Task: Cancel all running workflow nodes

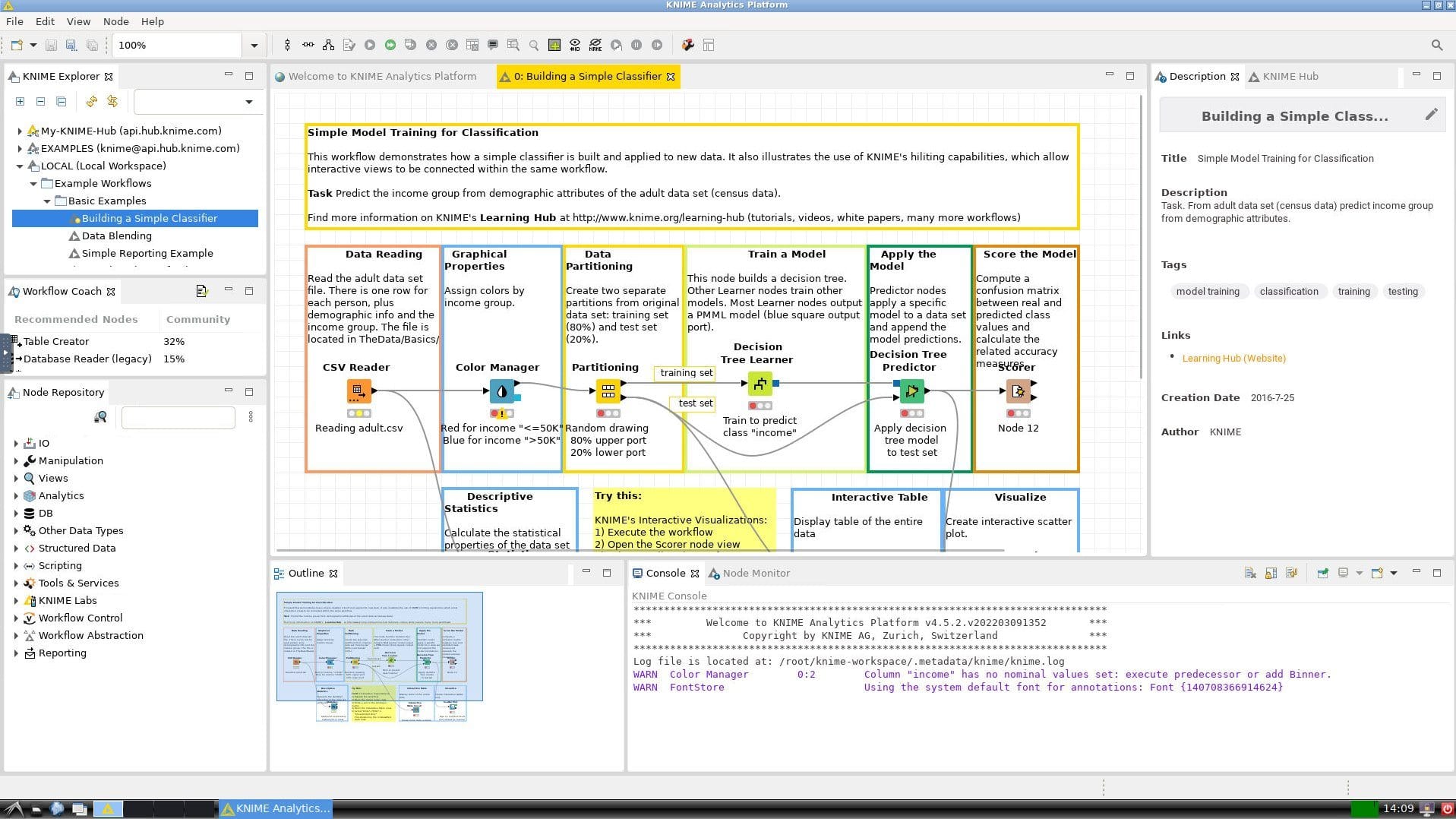Action: pyautogui.click(x=453, y=45)
